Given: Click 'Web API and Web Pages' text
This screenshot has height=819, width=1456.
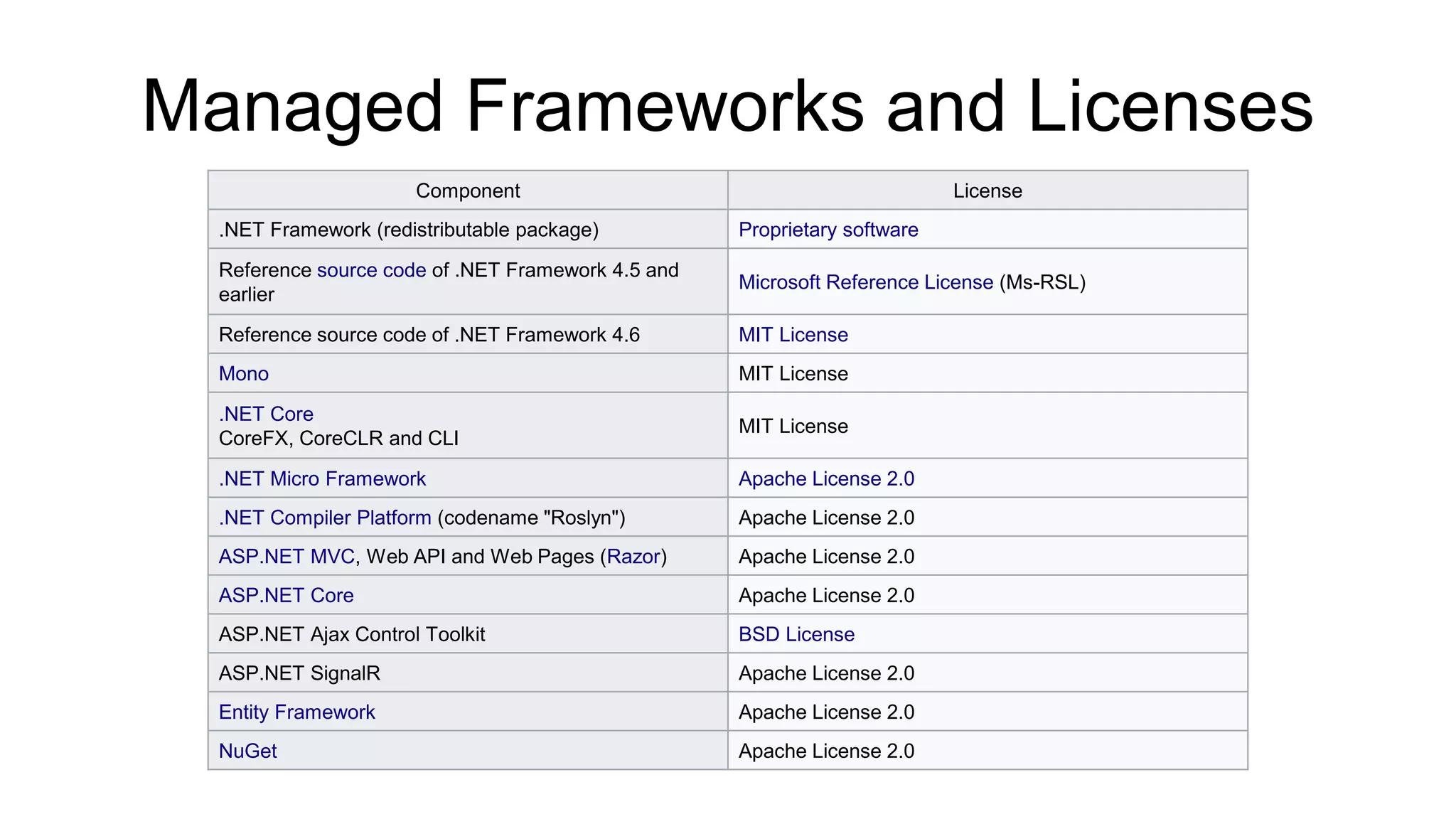Looking at the screenshot, I should (480, 557).
